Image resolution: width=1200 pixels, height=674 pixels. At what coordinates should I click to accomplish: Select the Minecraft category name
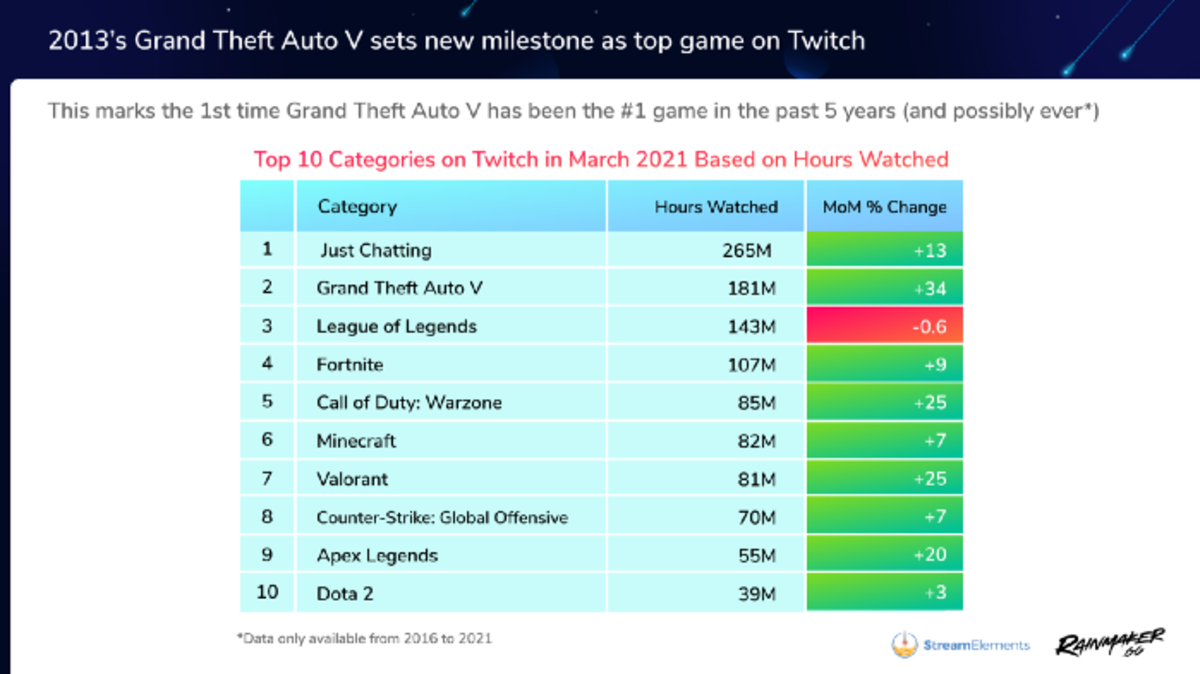tap(356, 441)
